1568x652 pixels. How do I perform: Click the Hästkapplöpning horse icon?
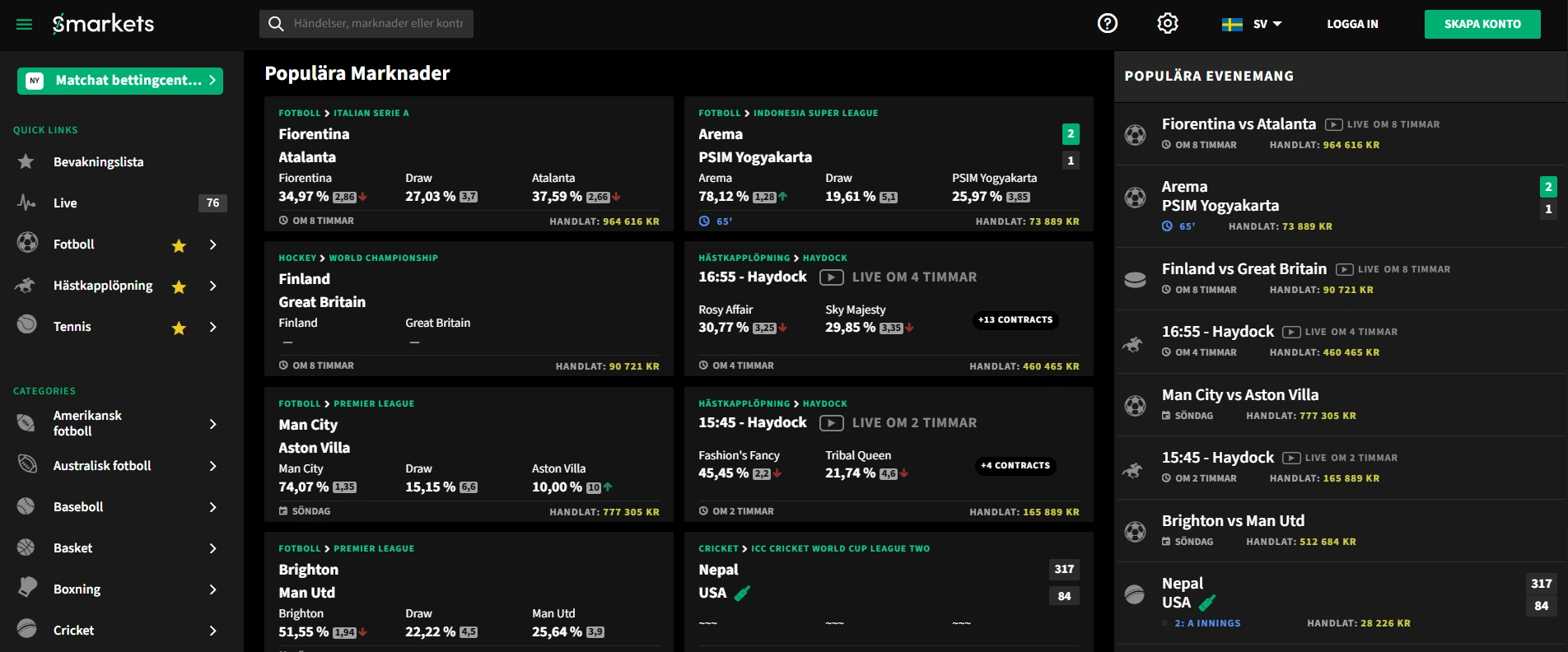(x=26, y=285)
